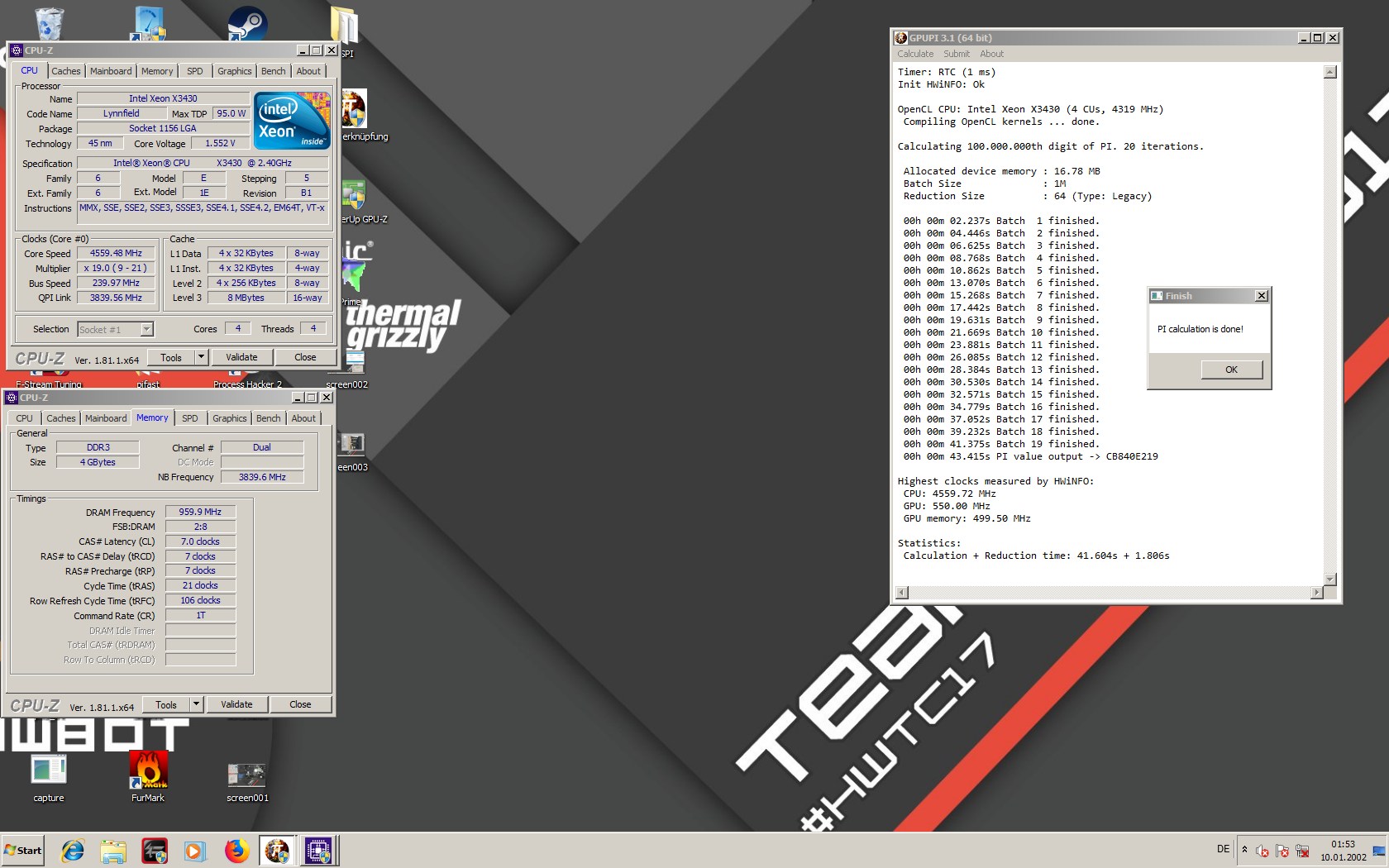Switch to Caches tab in upper CPU-Z
This screenshot has width=1389, height=868.
point(66,71)
